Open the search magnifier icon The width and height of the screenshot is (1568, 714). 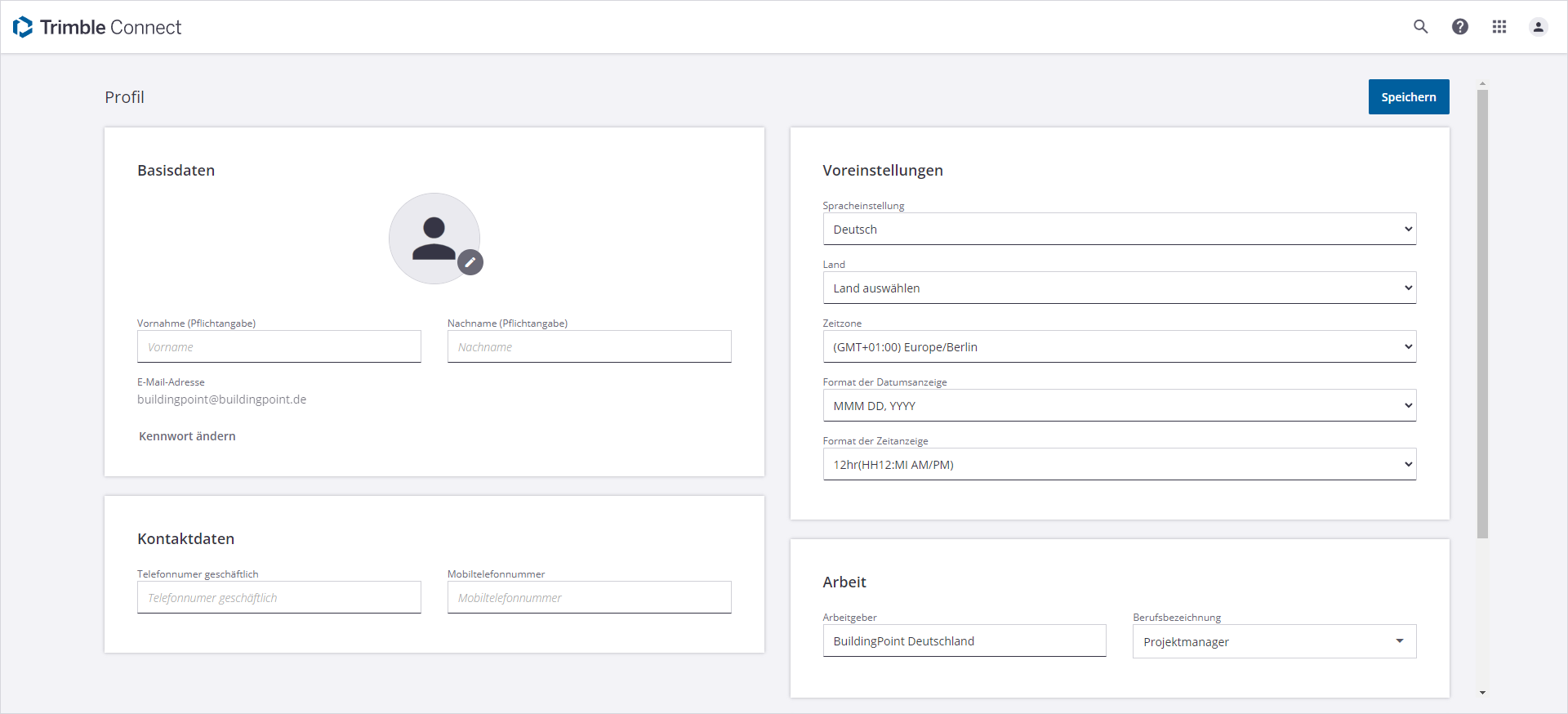coord(1421,27)
